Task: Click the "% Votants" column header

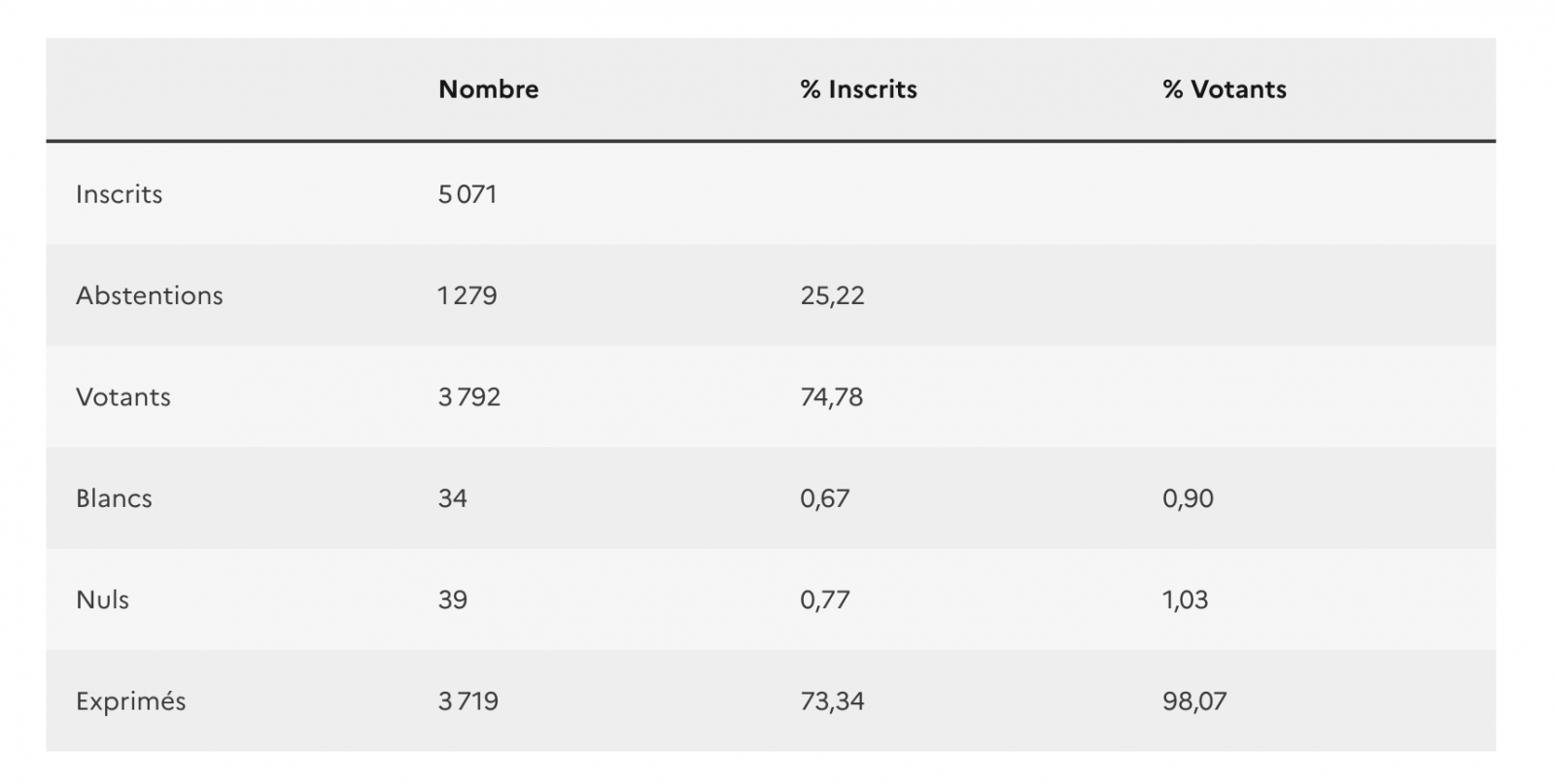Action: [x=1224, y=89]
